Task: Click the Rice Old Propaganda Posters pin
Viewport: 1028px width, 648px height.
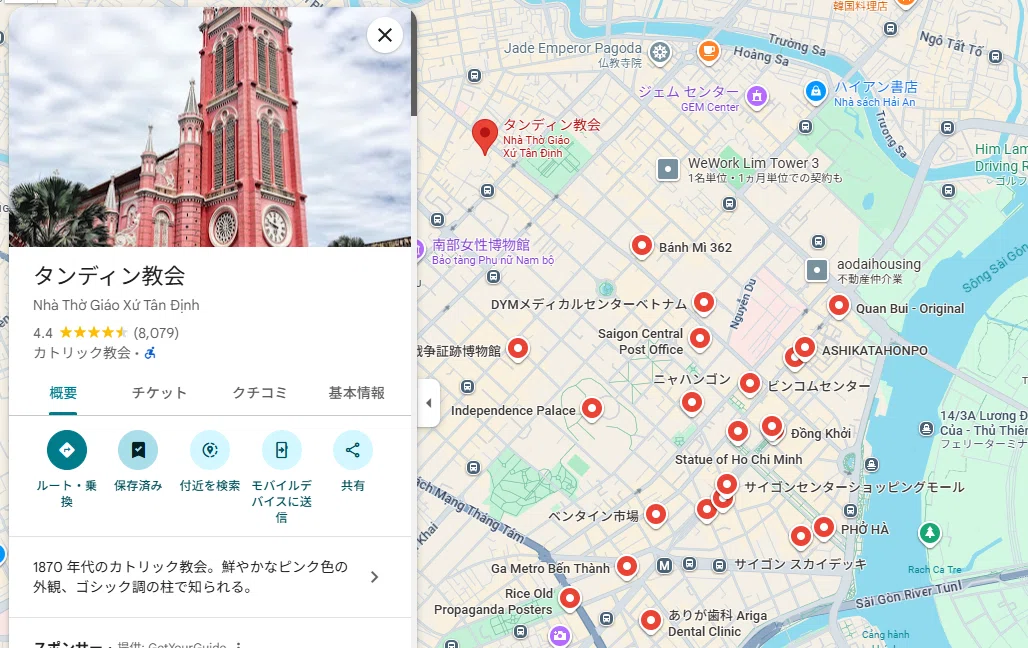Action: coord(570,598)
